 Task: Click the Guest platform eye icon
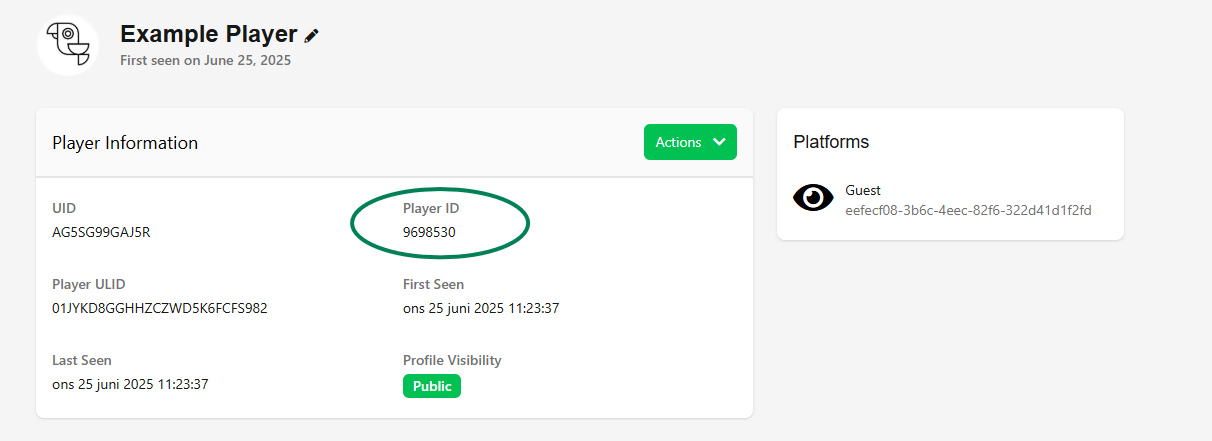click(x=813, y=198)
